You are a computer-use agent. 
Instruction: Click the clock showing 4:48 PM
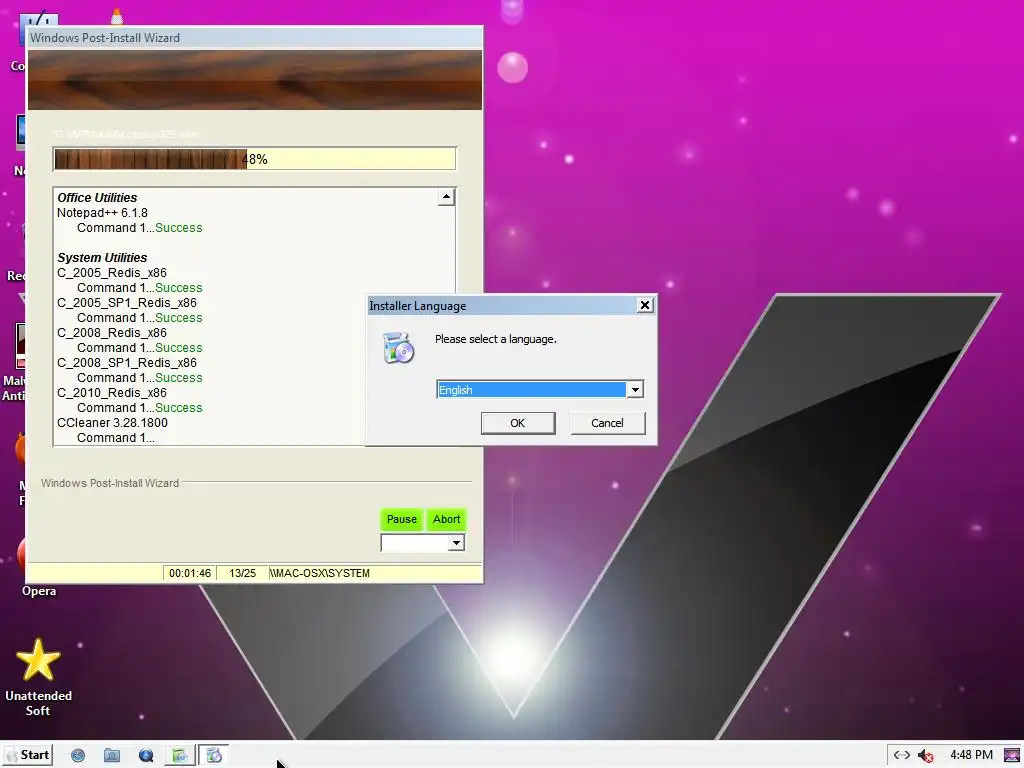971,755
